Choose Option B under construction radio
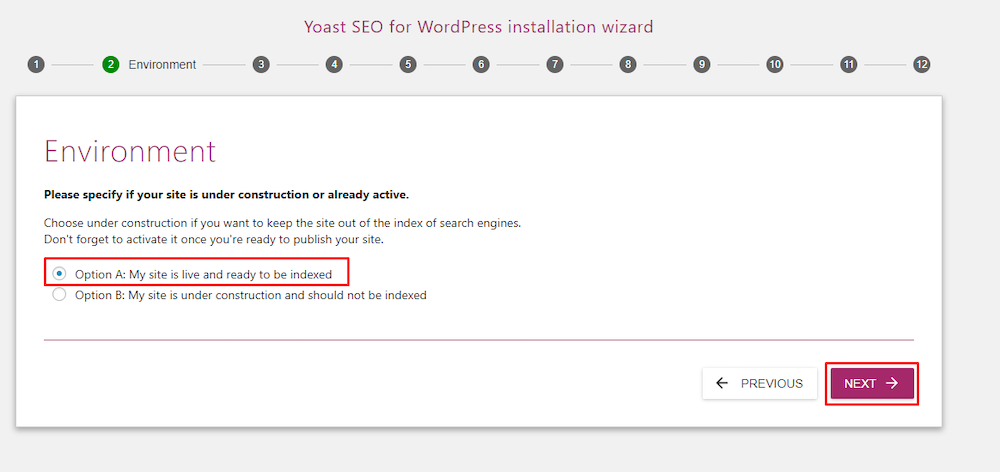1000x472 pixels. pyautogui.click(x=60, y=295)
